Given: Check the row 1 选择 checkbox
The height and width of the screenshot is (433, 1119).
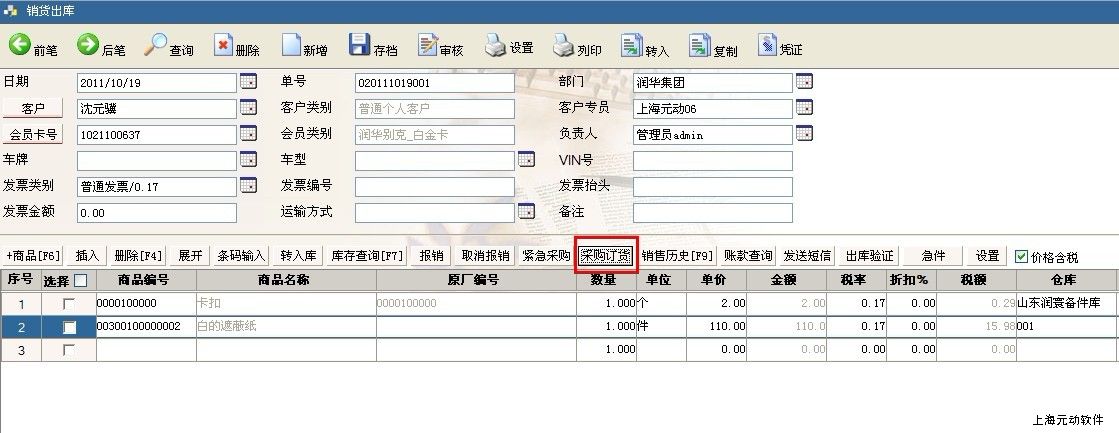Looking at the screenshot, I should (x=69, y=303).
